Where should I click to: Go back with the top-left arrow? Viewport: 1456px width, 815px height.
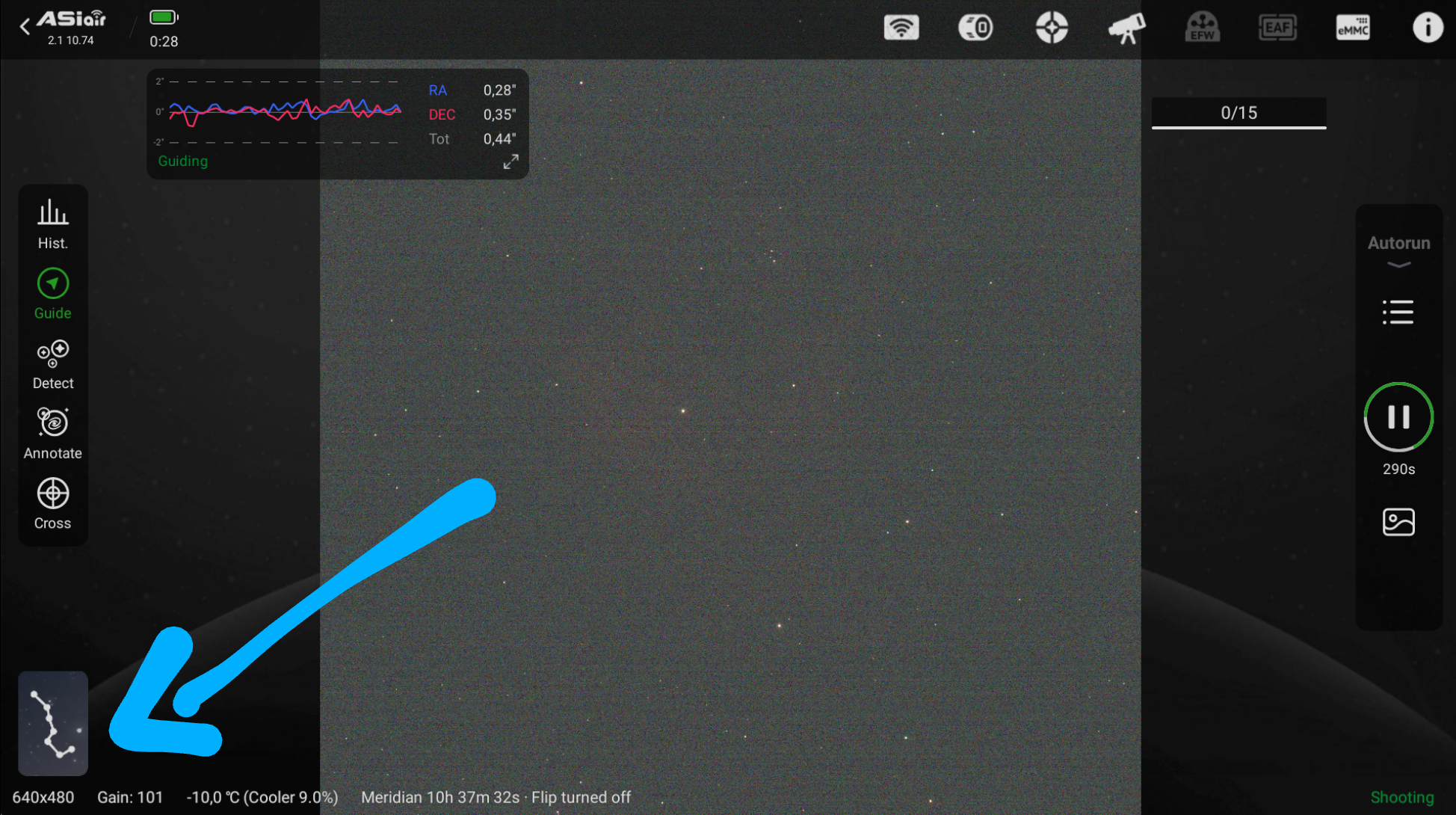point(25,27)
